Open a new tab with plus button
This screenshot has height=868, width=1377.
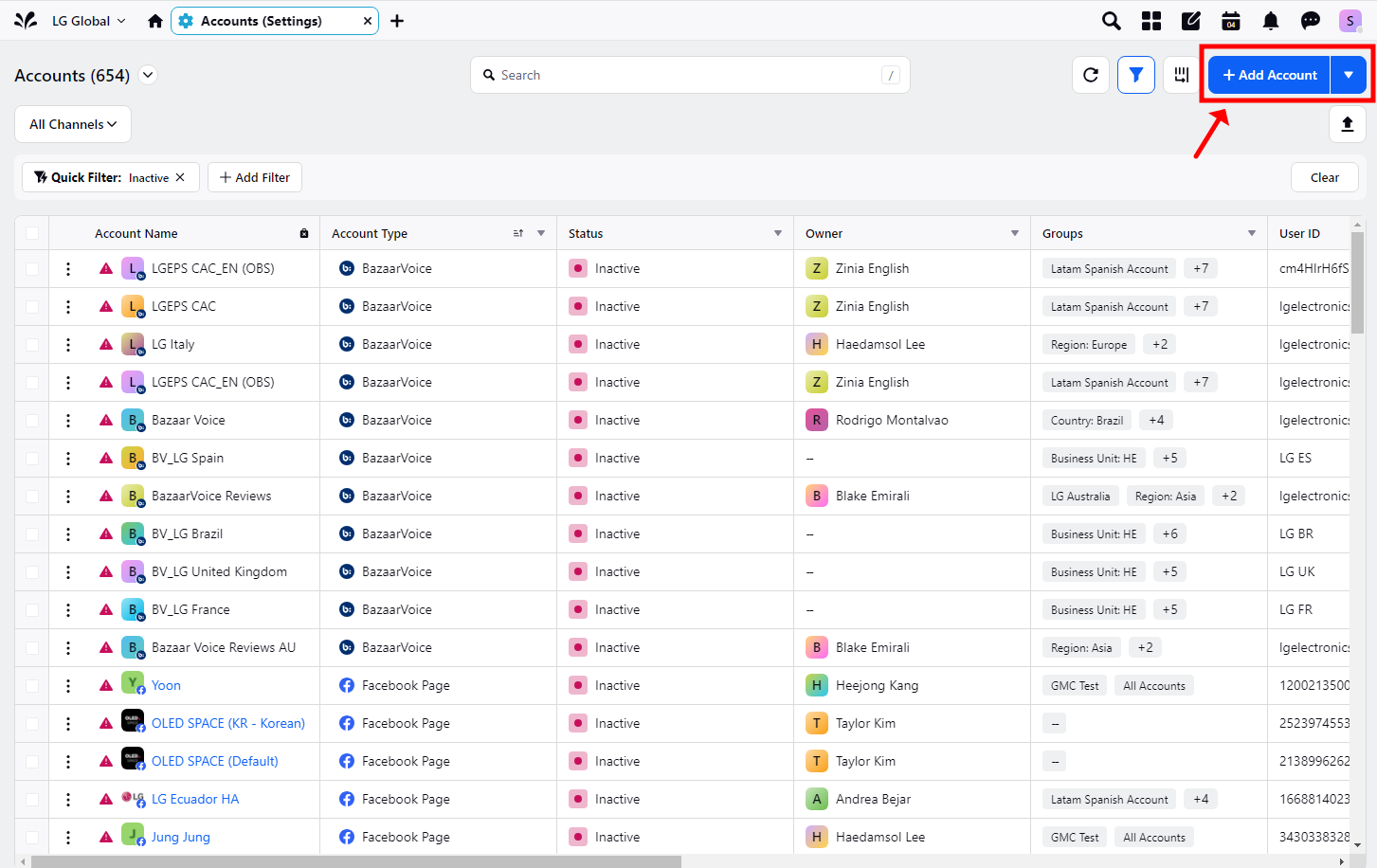397,21
